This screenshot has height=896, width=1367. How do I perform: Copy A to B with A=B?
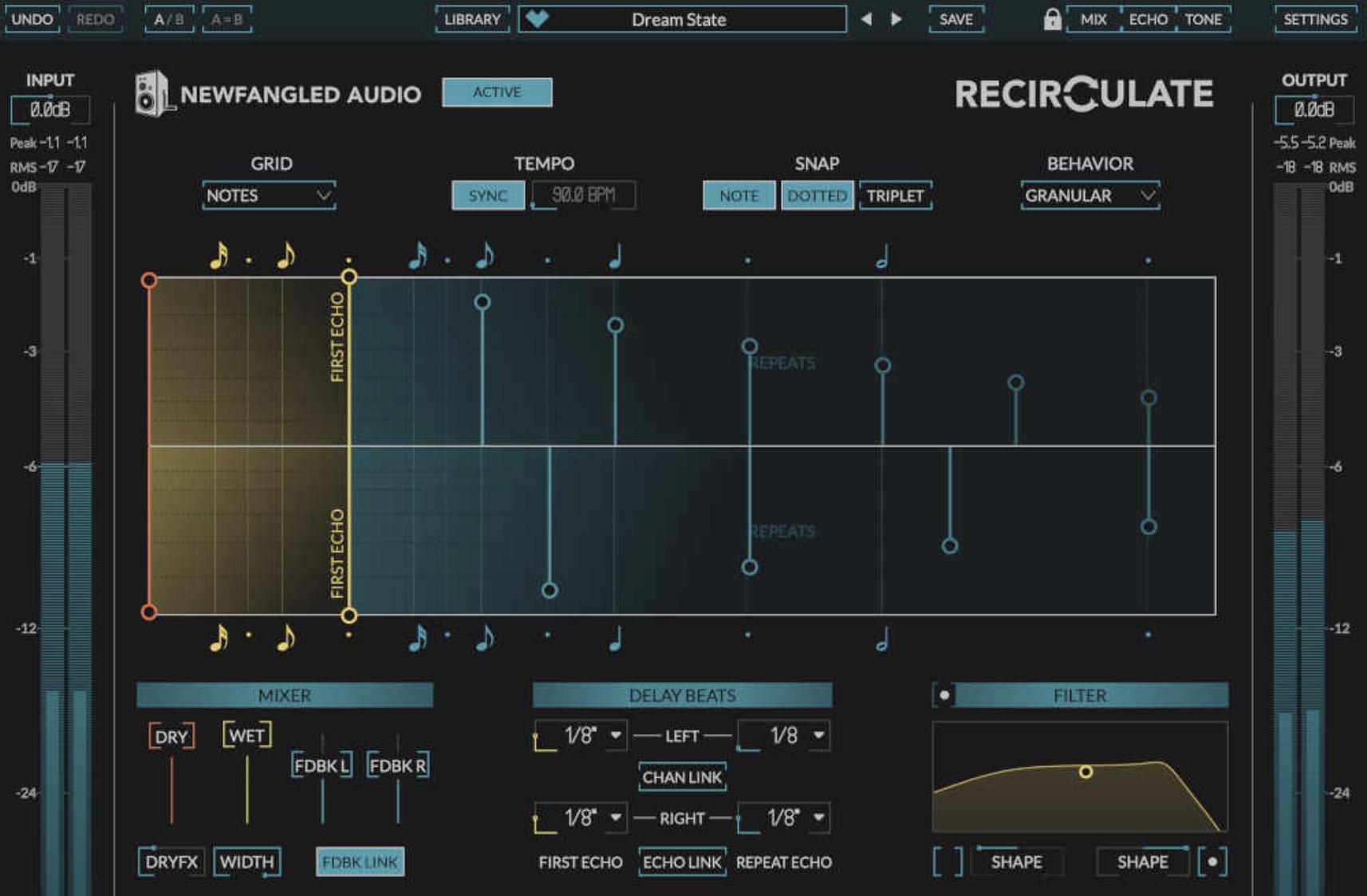[227, 19]
